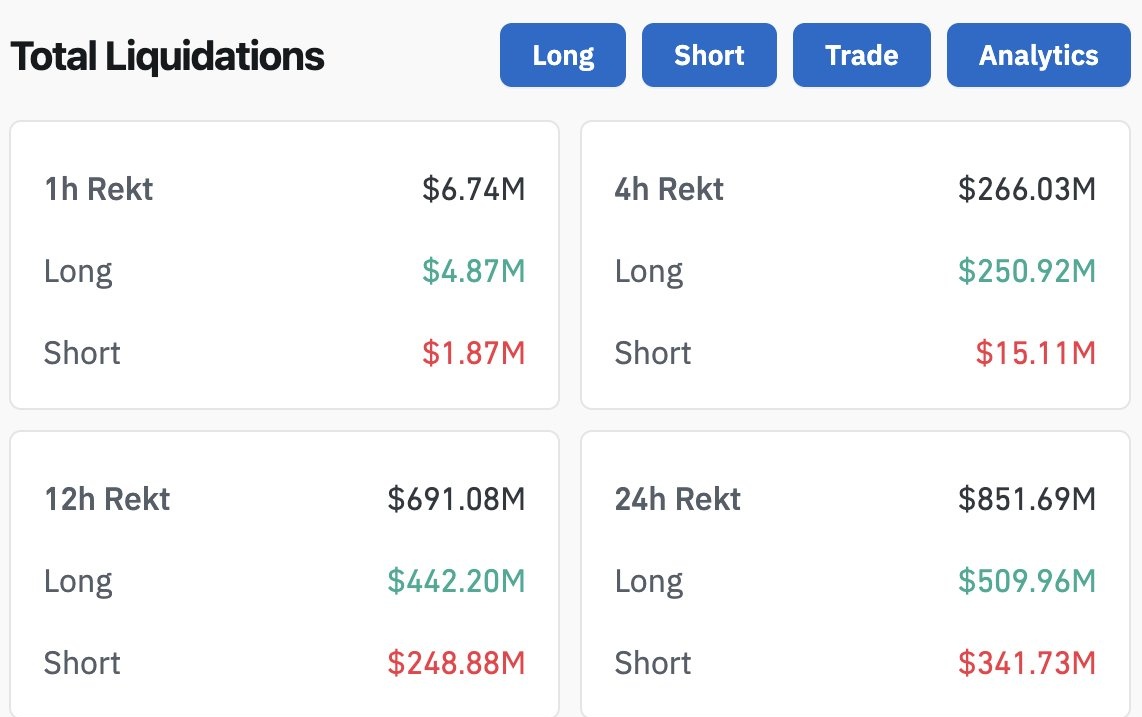Select the 12h Rekt card title
Screen dimensions: 1142x717
(x=107, y=499)
